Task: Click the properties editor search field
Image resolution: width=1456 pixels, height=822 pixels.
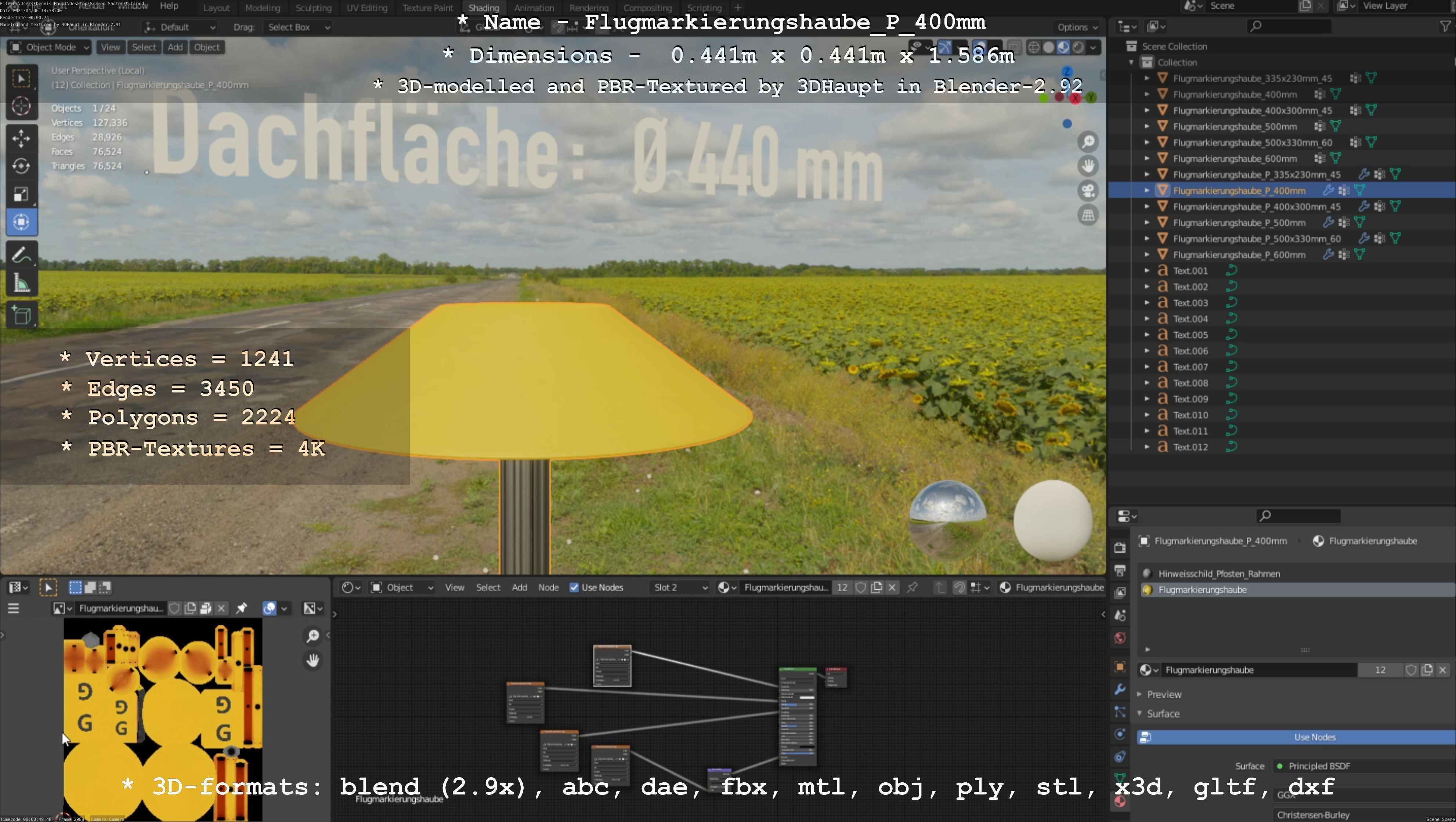Action: click(x=1298, y=516)
